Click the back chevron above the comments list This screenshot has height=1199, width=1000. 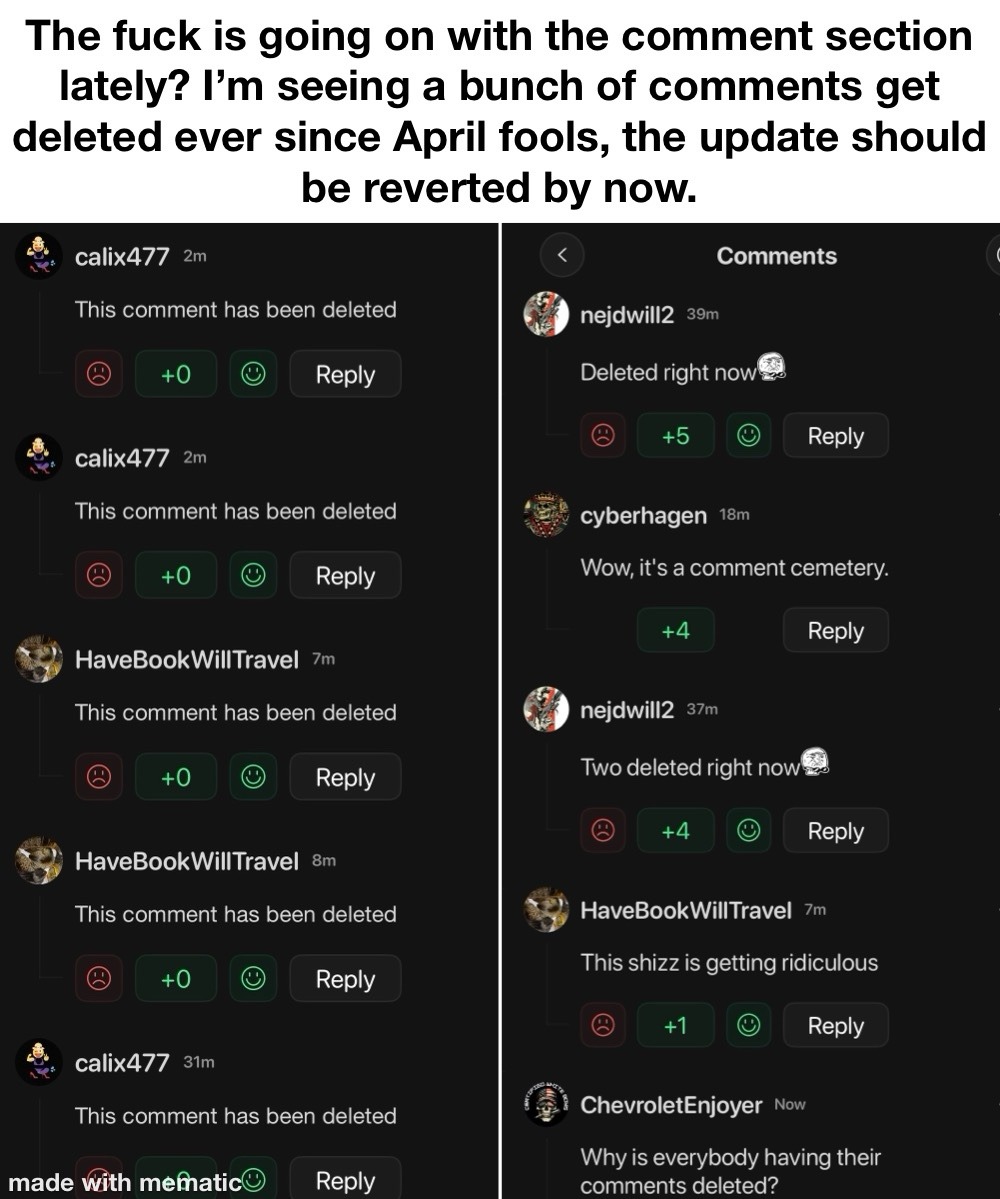pyautogui.click(x=562, y=255)
